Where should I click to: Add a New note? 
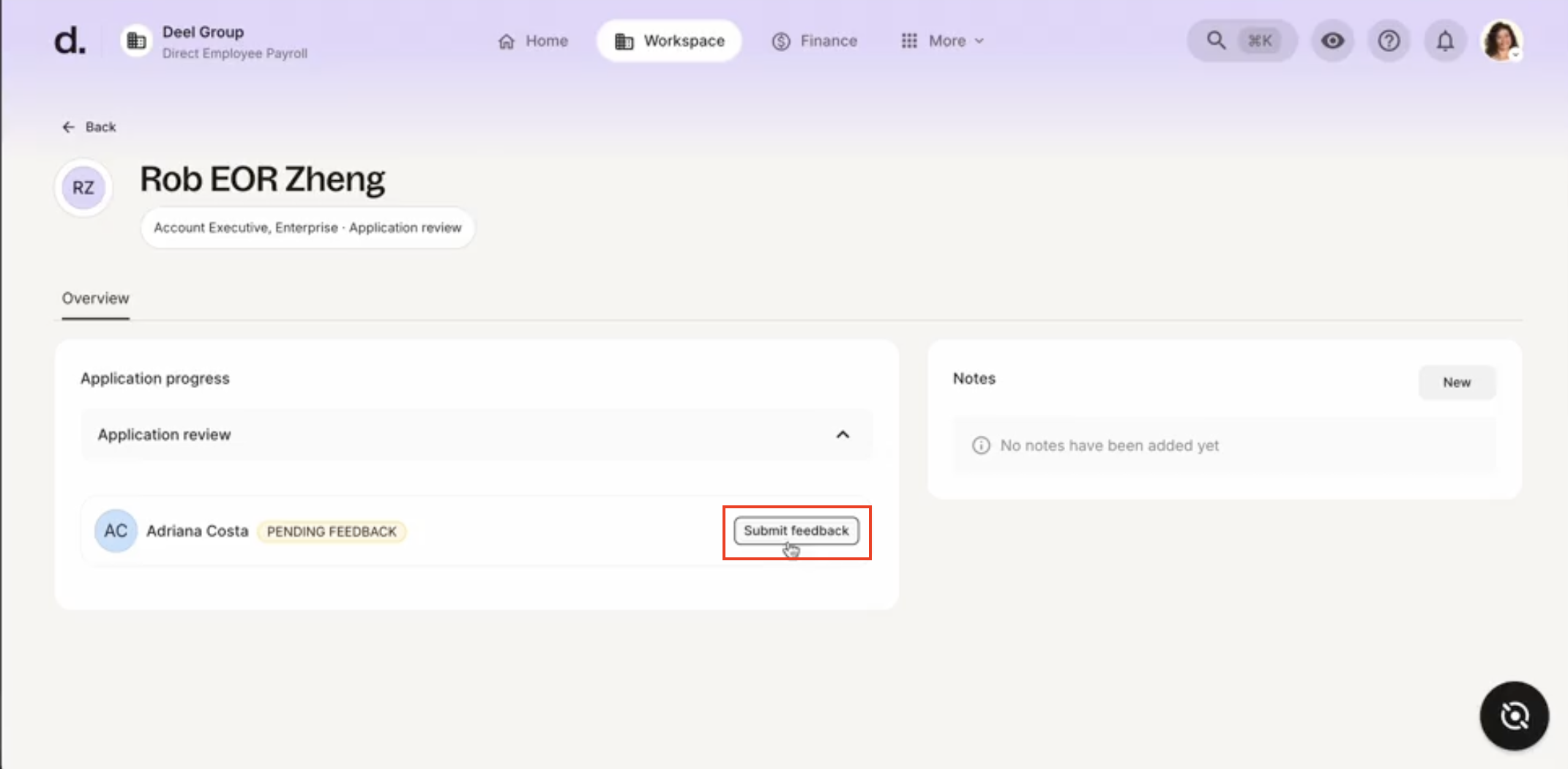coord(1457,382)
